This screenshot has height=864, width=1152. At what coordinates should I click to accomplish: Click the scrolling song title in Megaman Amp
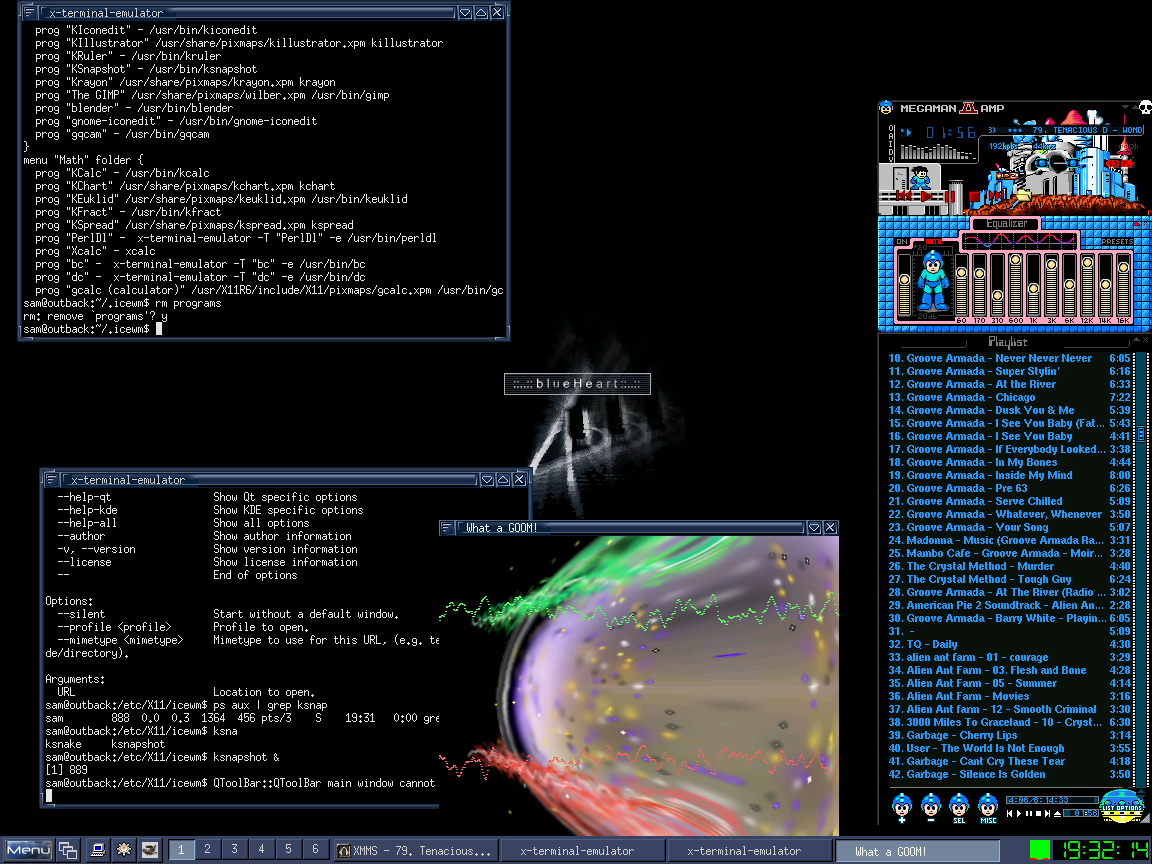1065,130
